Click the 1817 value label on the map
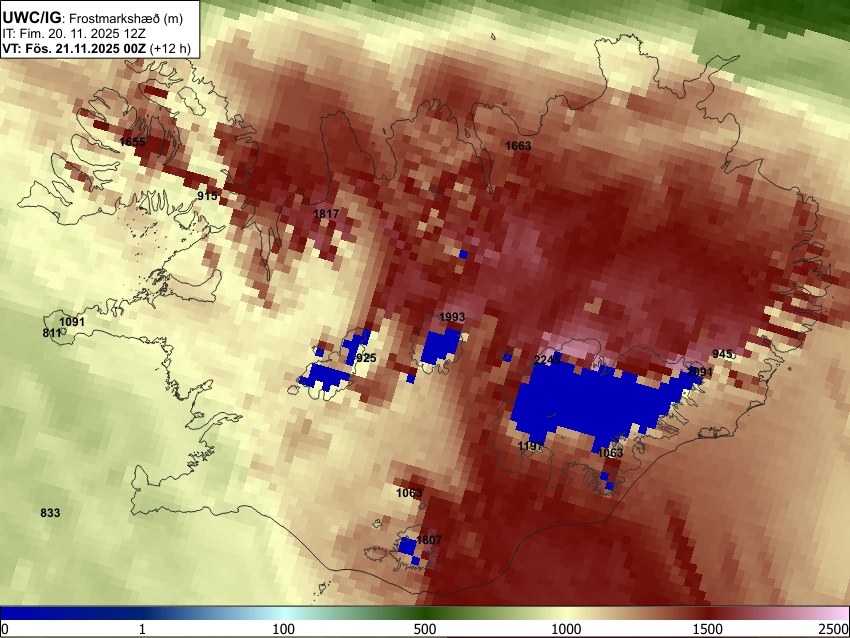850x638 pixels. (326, 214)
